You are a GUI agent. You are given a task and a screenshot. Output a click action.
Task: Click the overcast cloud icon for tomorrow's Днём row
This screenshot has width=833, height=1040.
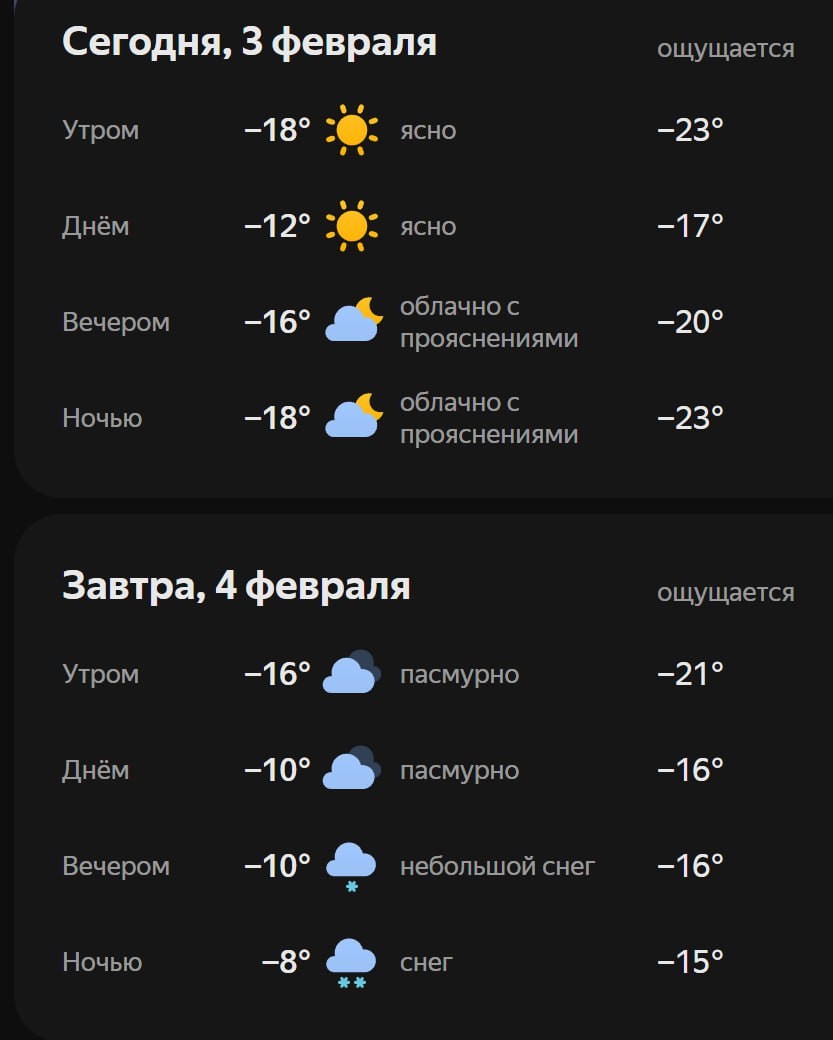point(351,769)
